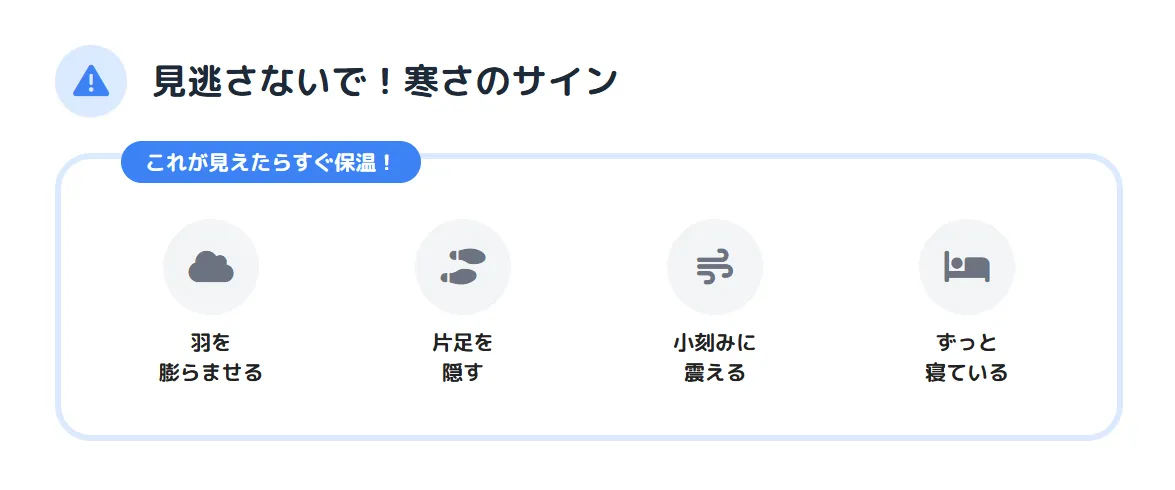Select the footprints icon for 片足を隠す
1175x490 pixels.
point(463,267)
